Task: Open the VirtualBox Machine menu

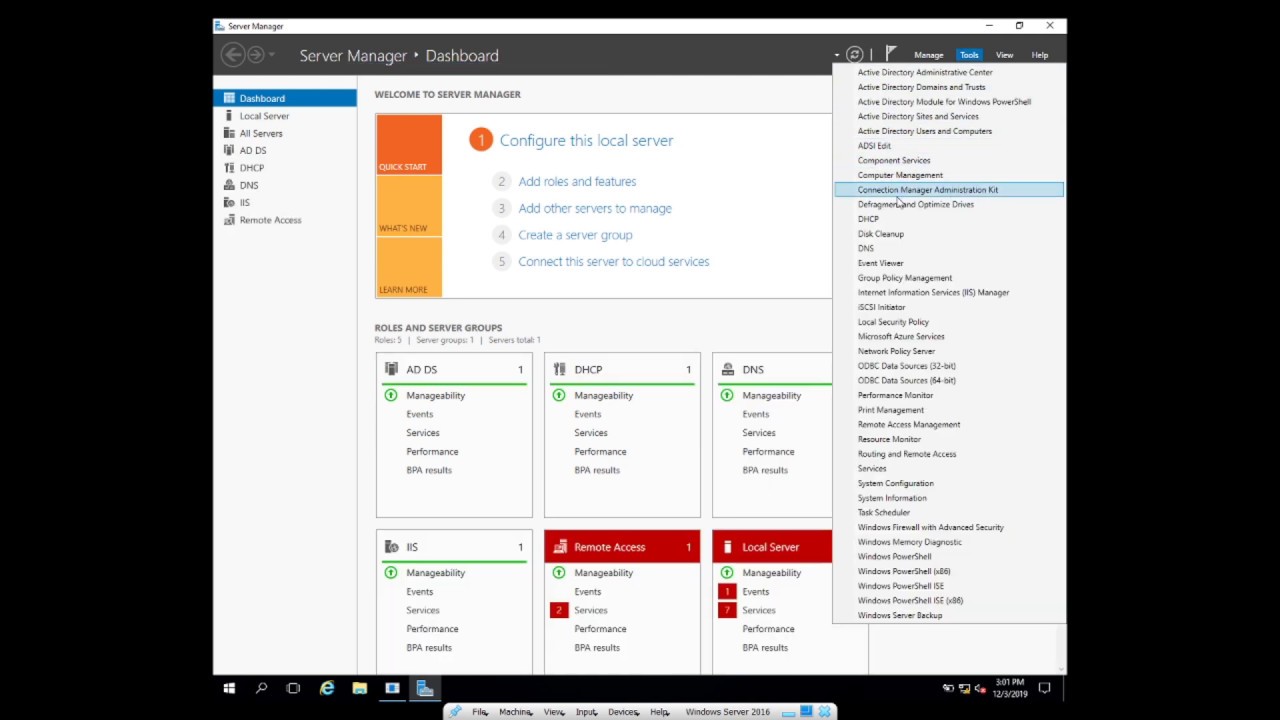Action: coord(515,712)
